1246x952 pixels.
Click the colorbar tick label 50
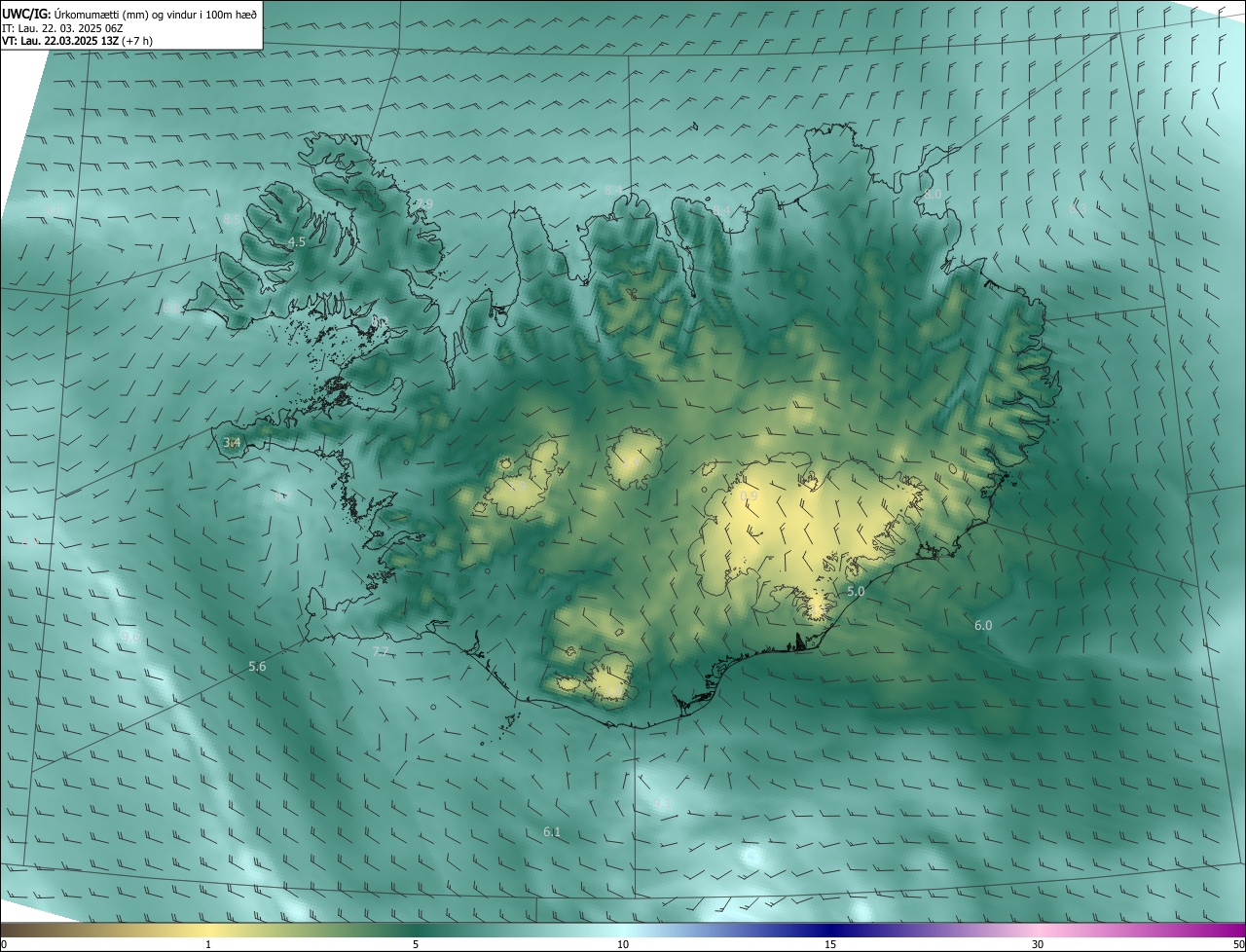(1238, 945)
